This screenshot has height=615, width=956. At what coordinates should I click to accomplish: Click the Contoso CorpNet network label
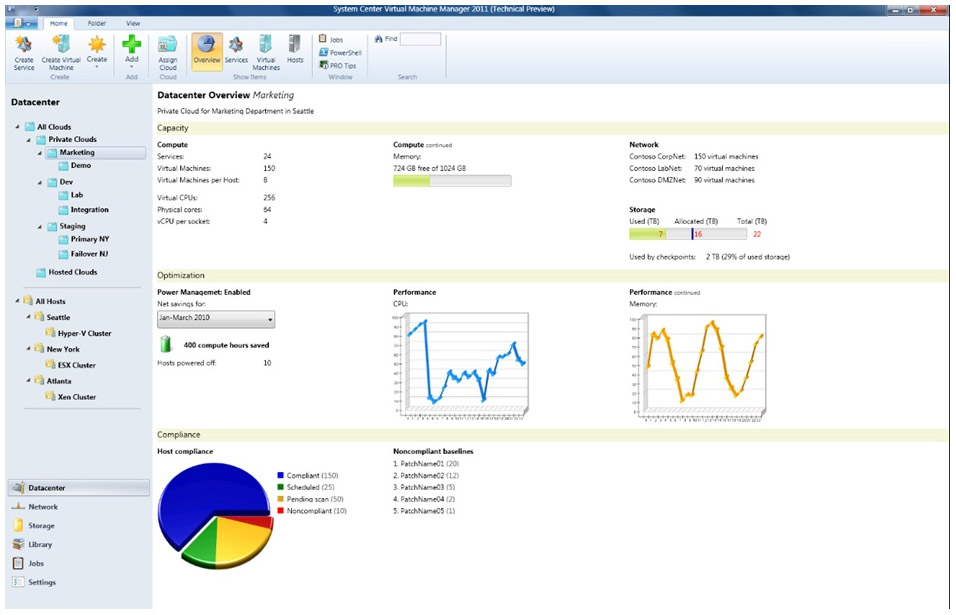(657, 157)
